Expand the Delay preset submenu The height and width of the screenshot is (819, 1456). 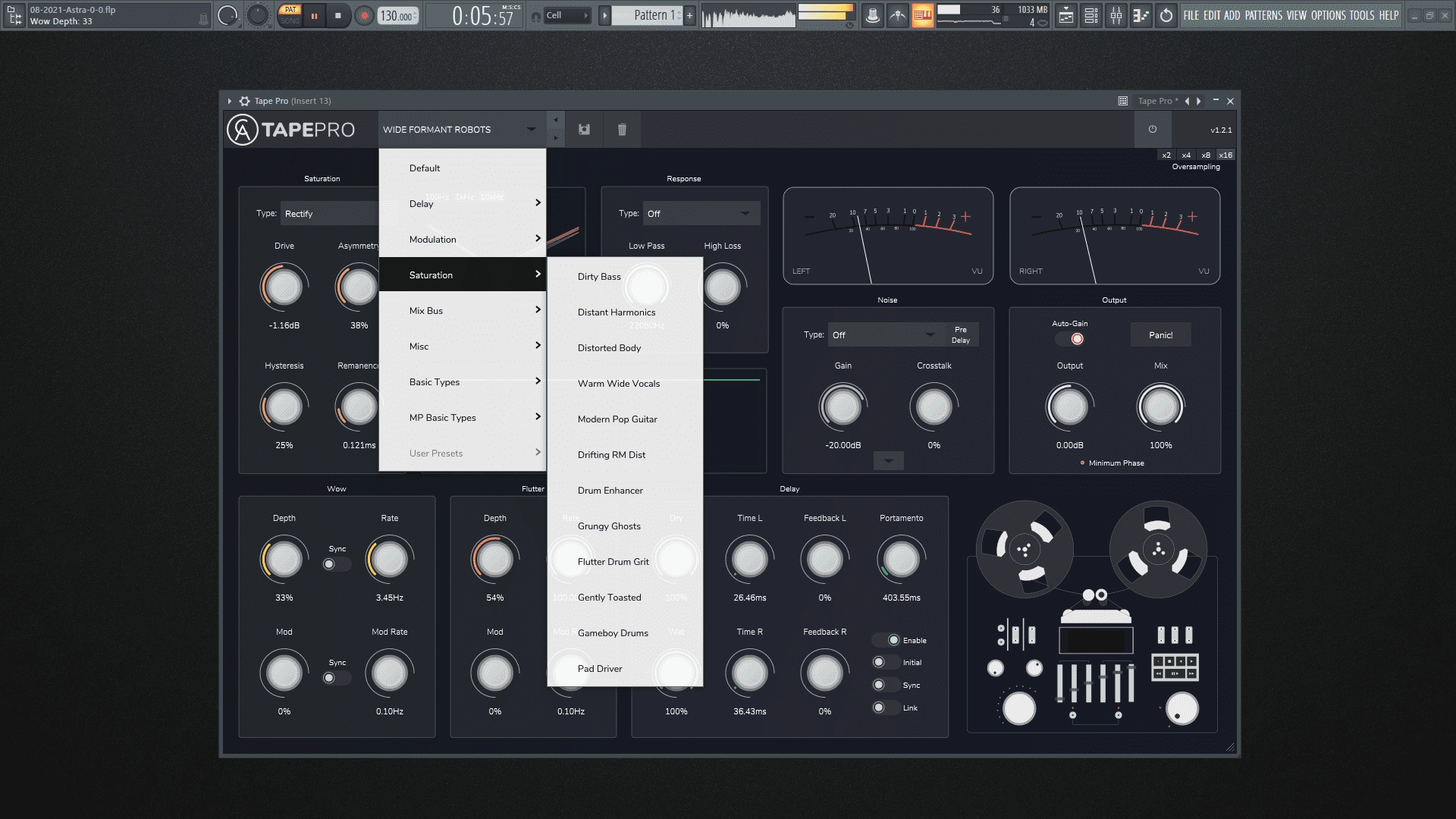pos(463,203)
